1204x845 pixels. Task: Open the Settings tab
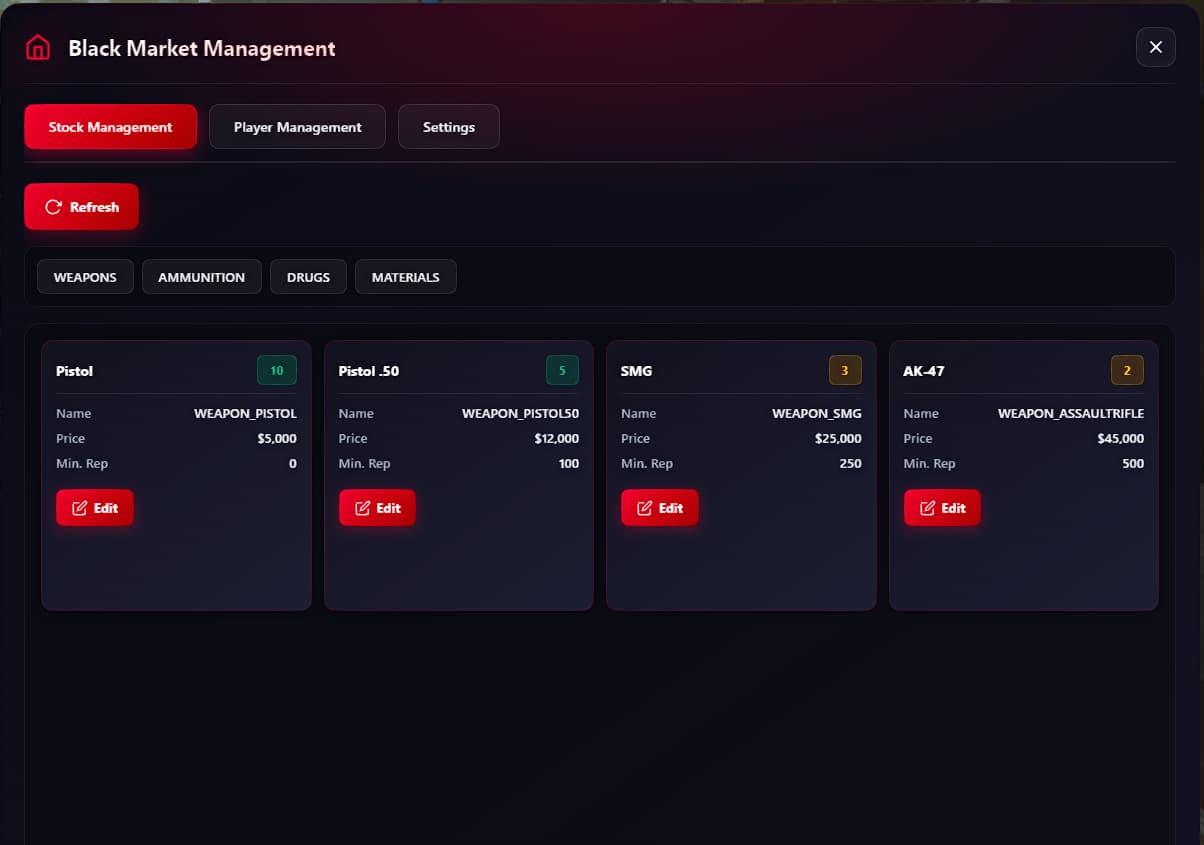coord(448,127)
